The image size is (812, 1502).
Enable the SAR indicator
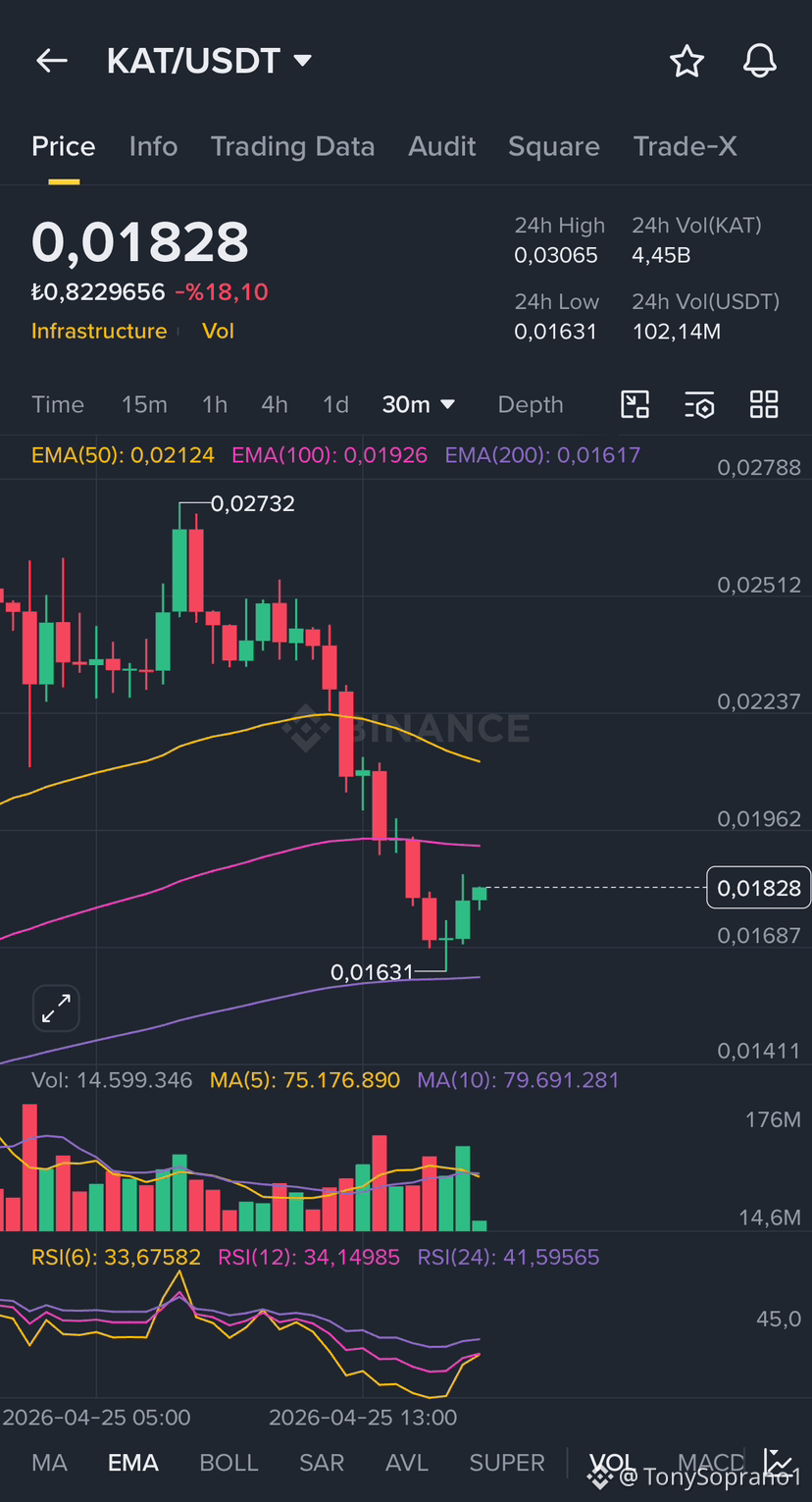click(322, 1463)
